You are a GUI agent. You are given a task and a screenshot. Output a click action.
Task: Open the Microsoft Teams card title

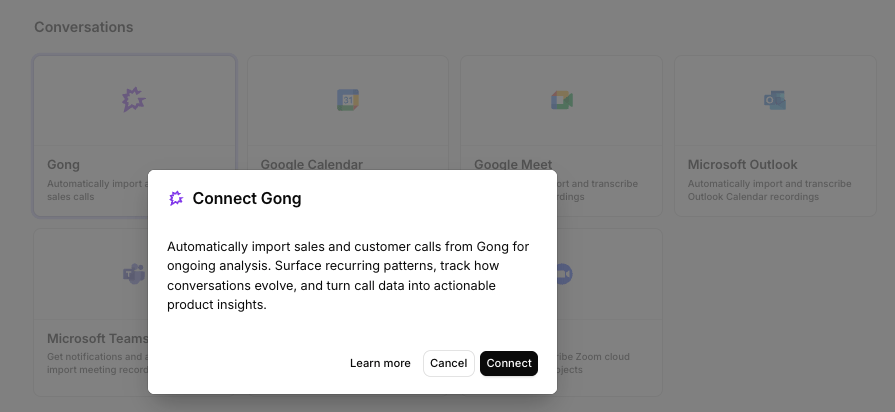(98, 338)
